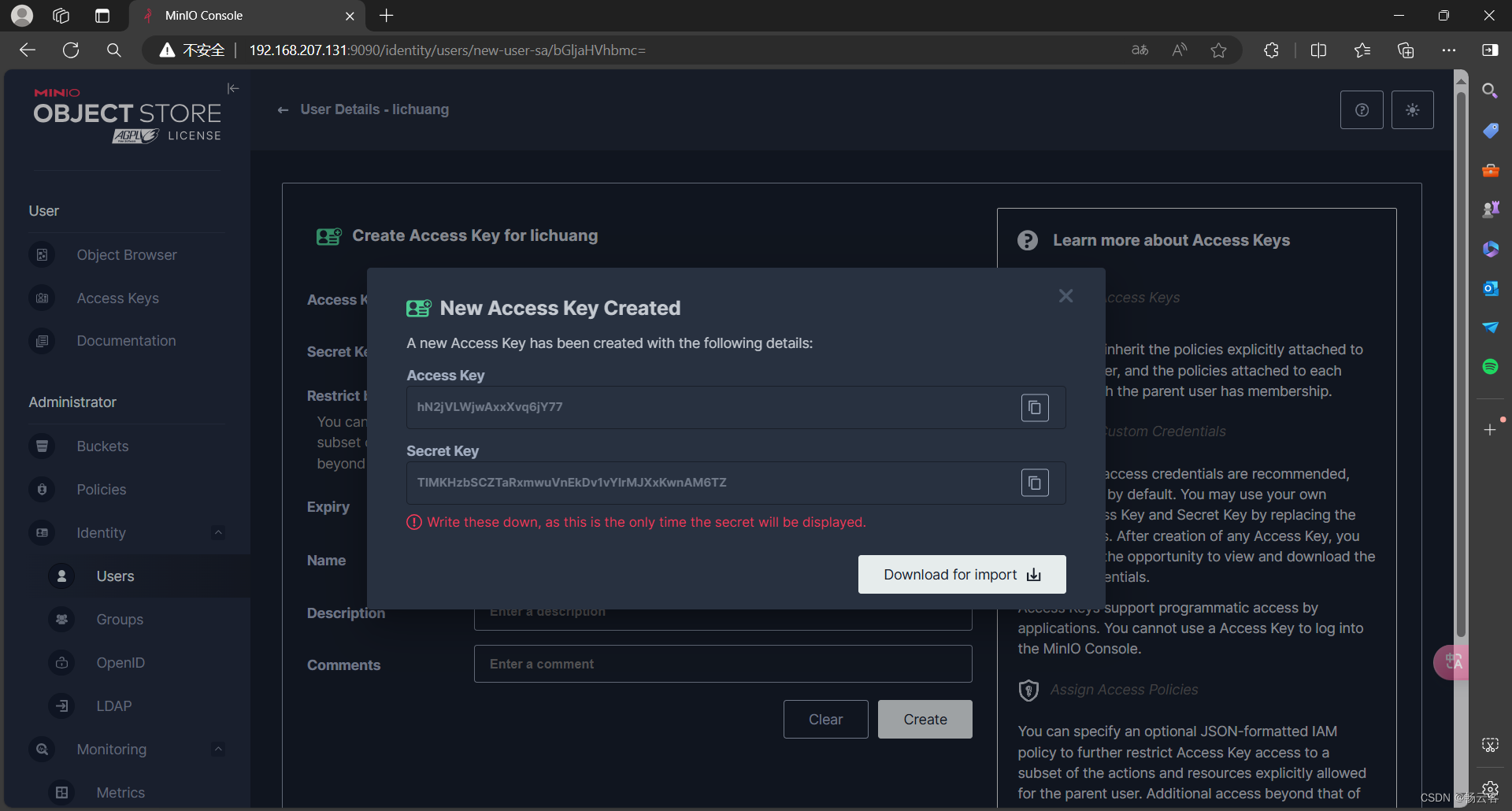Add app to Edge sidebar plus
The image size is (1512, 811).
click(x=1490, y=430)
